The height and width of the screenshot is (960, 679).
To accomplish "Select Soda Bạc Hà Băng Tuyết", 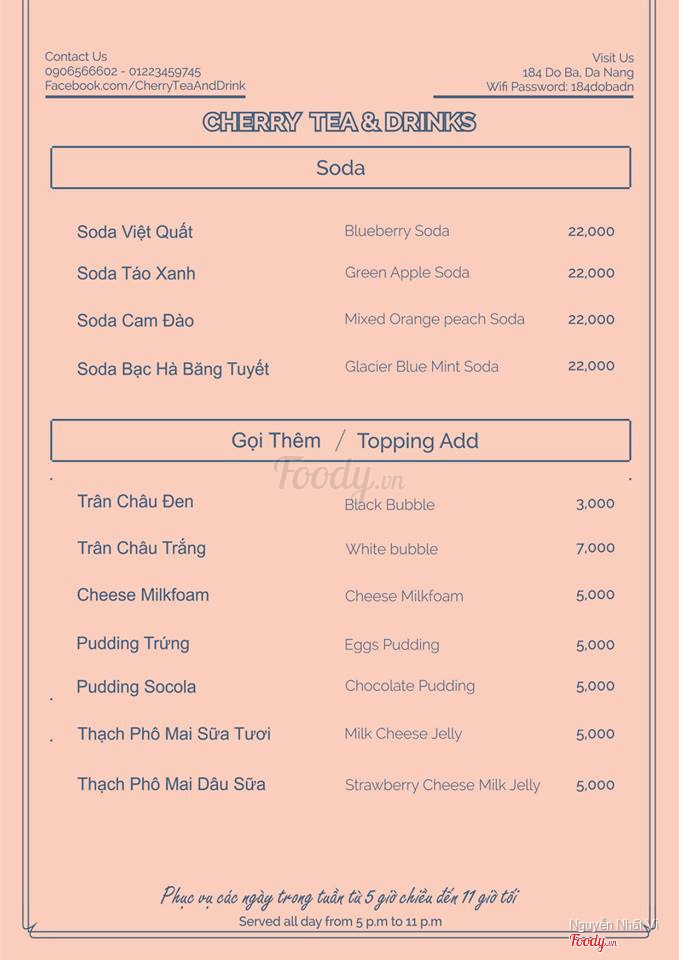I will click(173, 369).
